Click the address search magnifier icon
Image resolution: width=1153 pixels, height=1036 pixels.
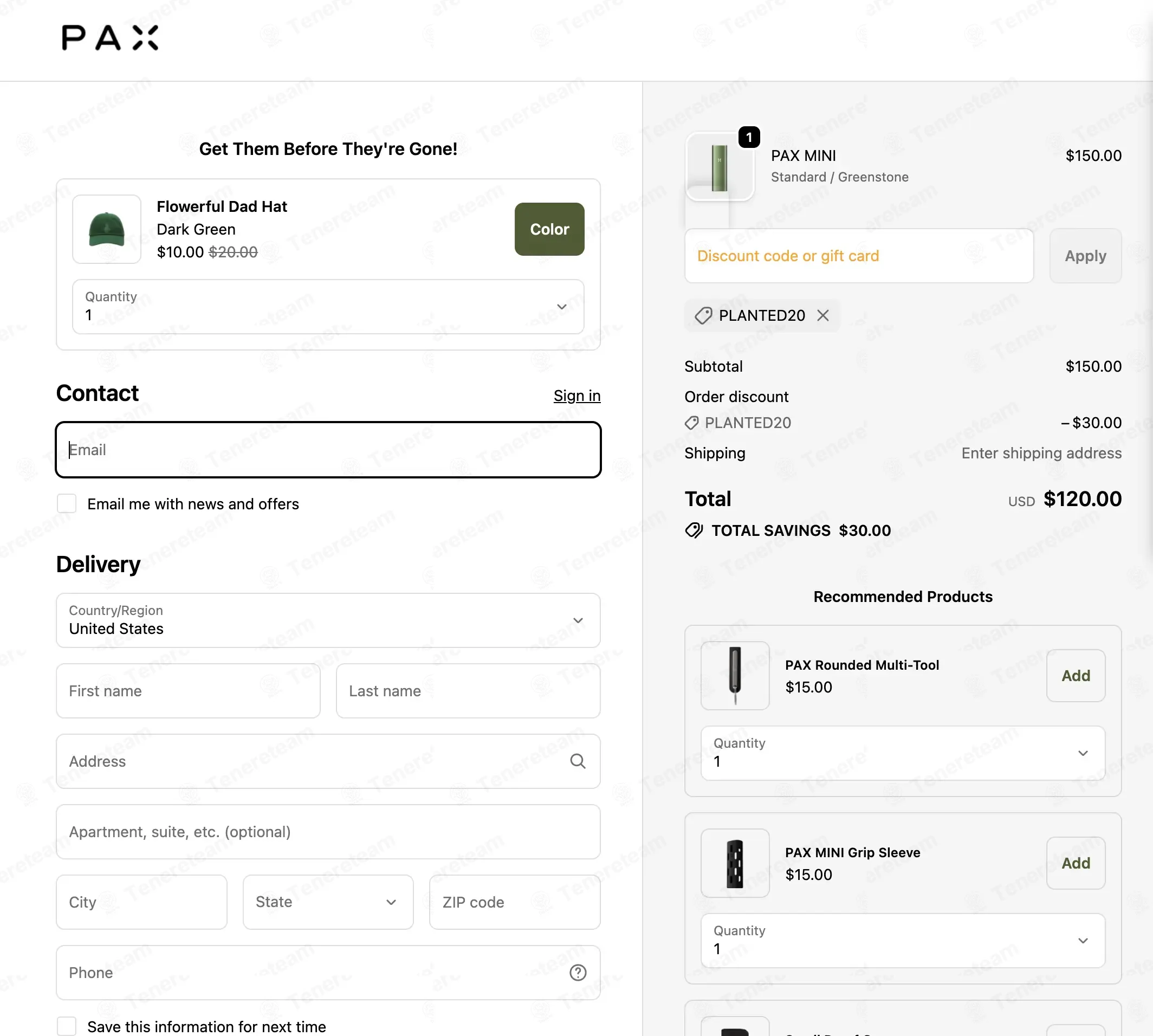[578, 761]
